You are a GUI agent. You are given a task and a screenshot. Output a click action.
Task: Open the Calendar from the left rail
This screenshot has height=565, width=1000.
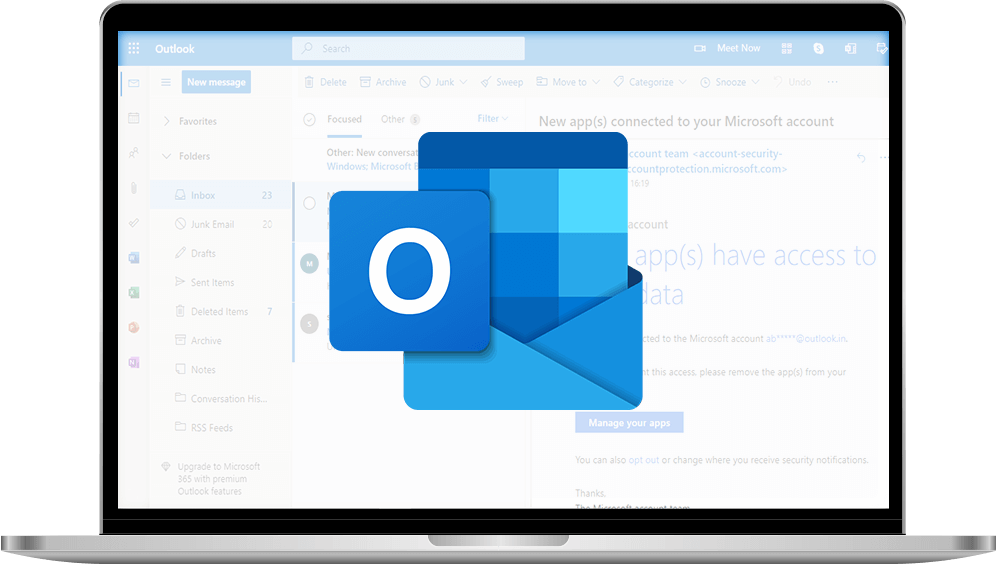pos(133,118)
